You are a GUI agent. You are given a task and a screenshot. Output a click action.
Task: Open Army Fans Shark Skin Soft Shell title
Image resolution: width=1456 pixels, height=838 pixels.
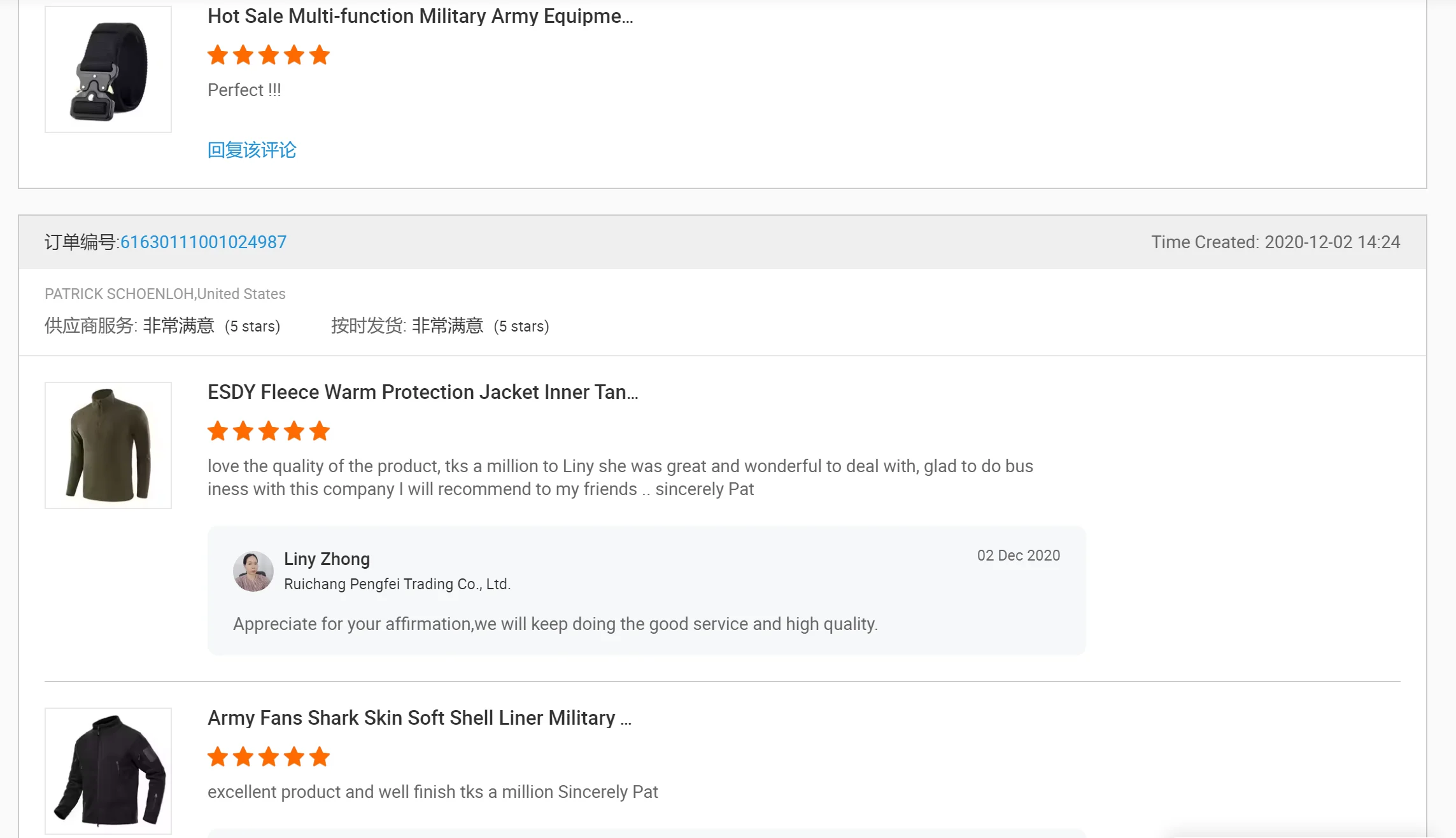coord(419,718)
